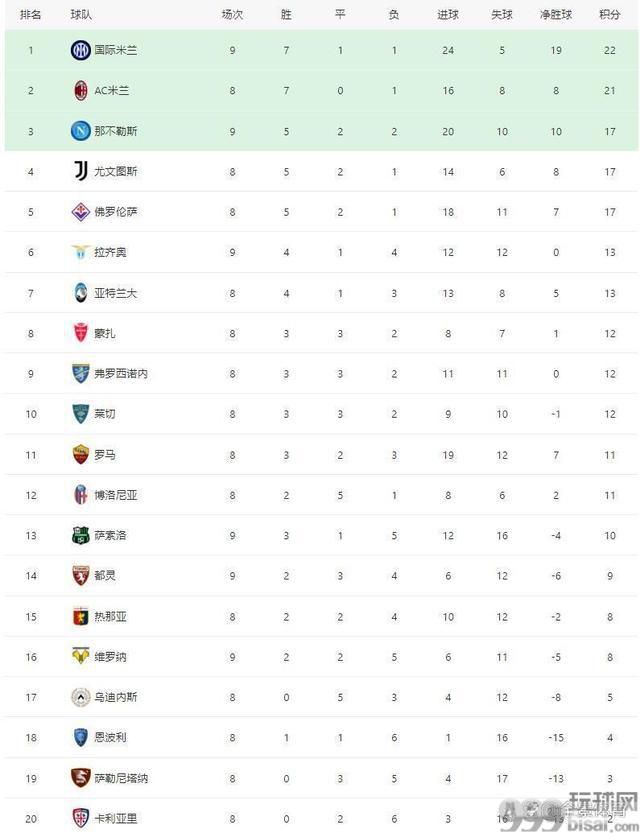The image size is (640, 833).
Task: Sort by 净胜球 goal difference header
Action: 556,14
